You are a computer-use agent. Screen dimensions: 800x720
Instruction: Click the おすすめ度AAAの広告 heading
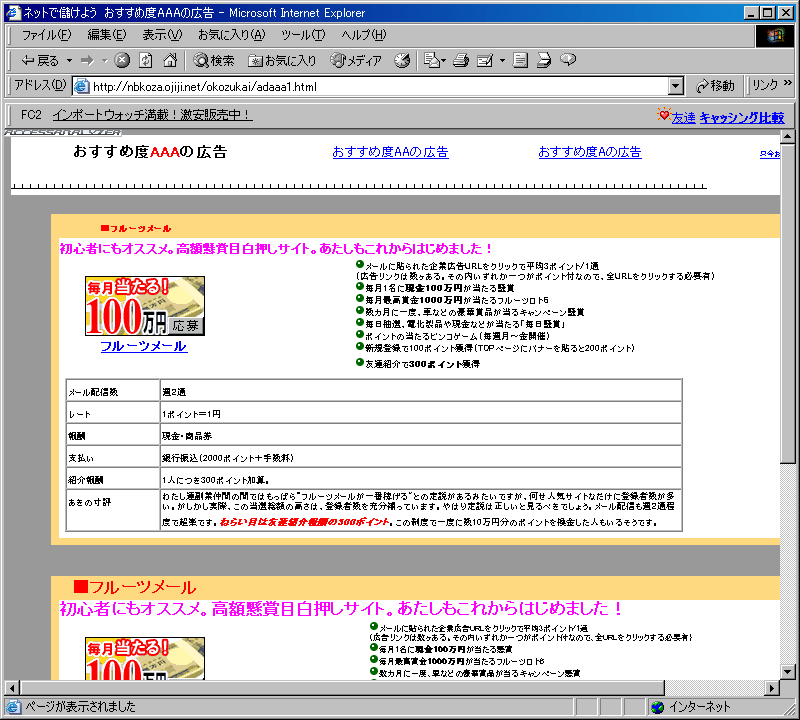click(150, 152)
